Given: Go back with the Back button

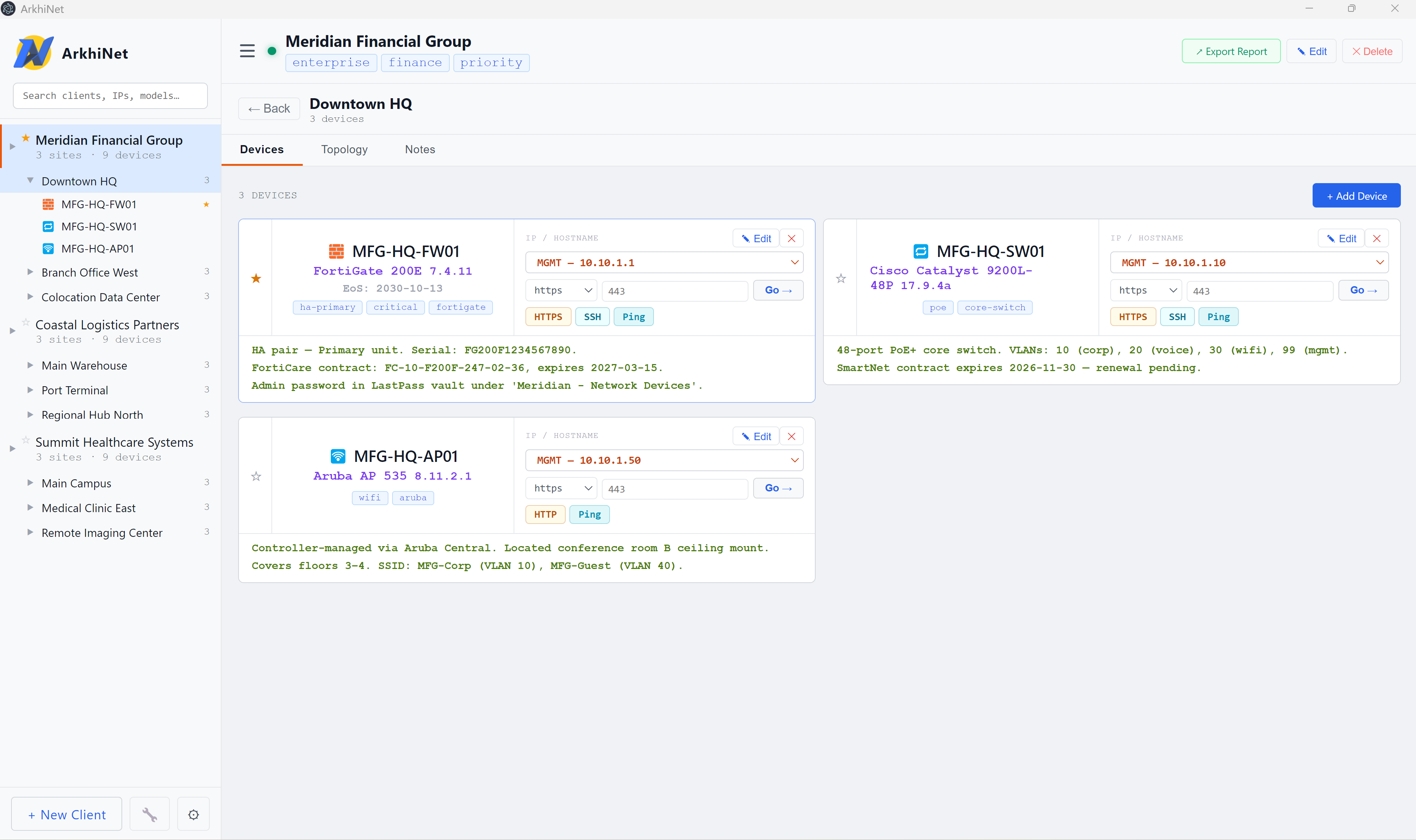Looking at the screenshot, I should [269, 109].
